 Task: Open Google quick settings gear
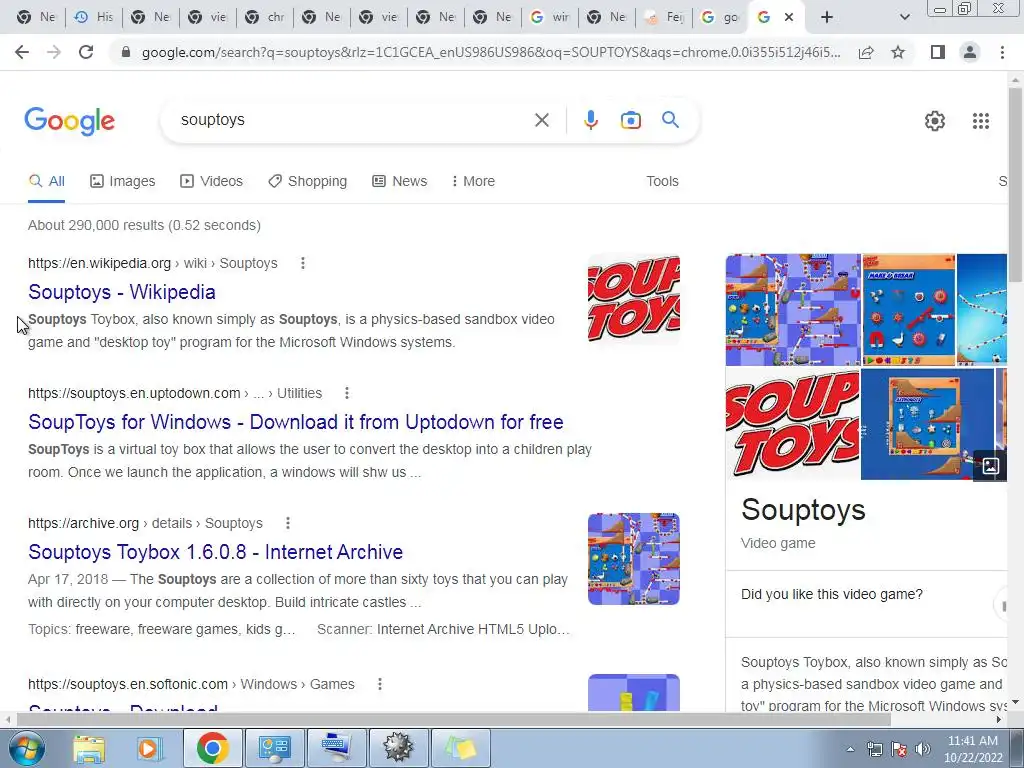pyautogui.click(x=935, y=121)
